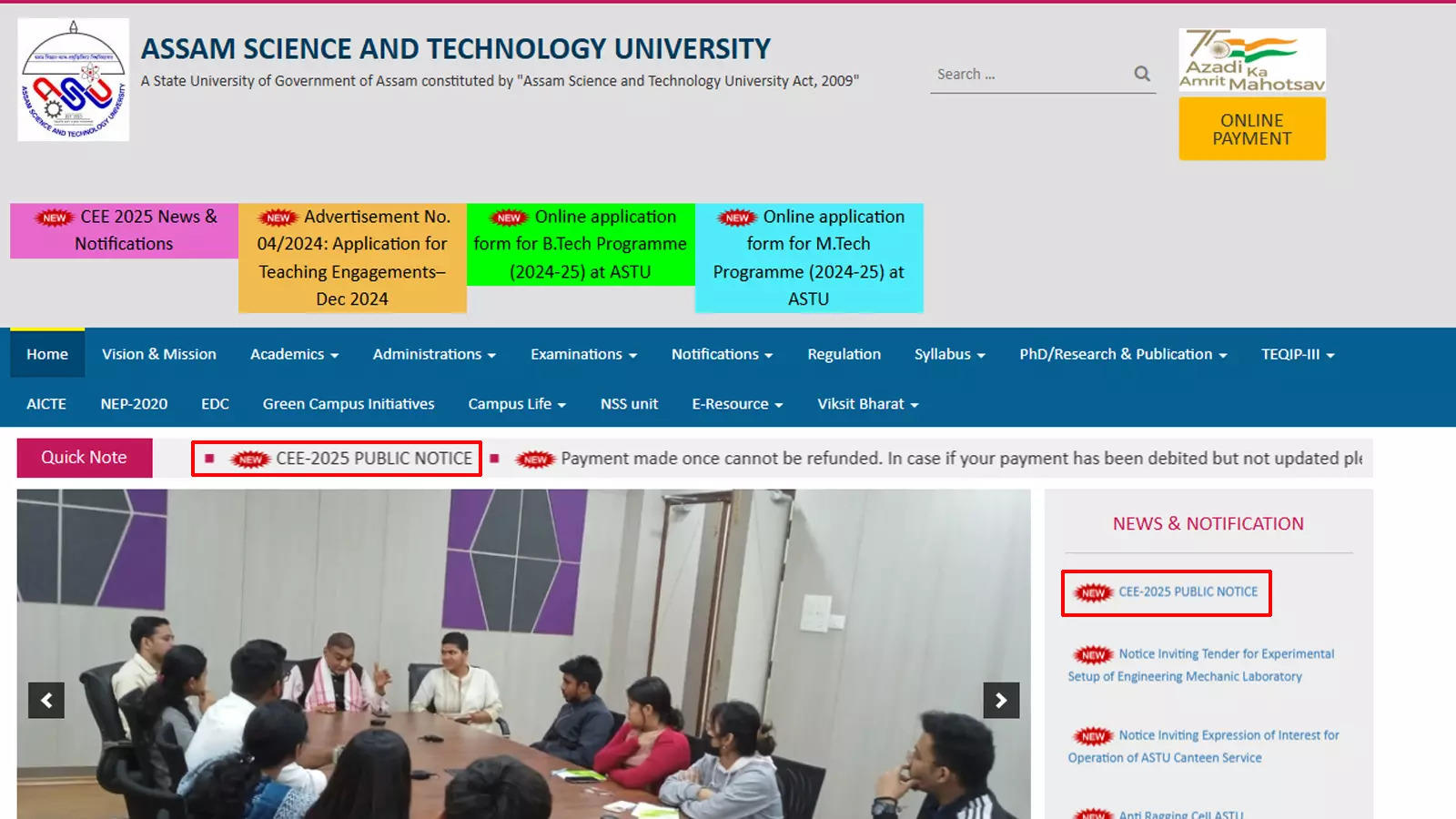Screen dimensions: 1456x819
Task: Click the Azadi Ka Amrit Mahotsav emblem
Action: 1252,60
